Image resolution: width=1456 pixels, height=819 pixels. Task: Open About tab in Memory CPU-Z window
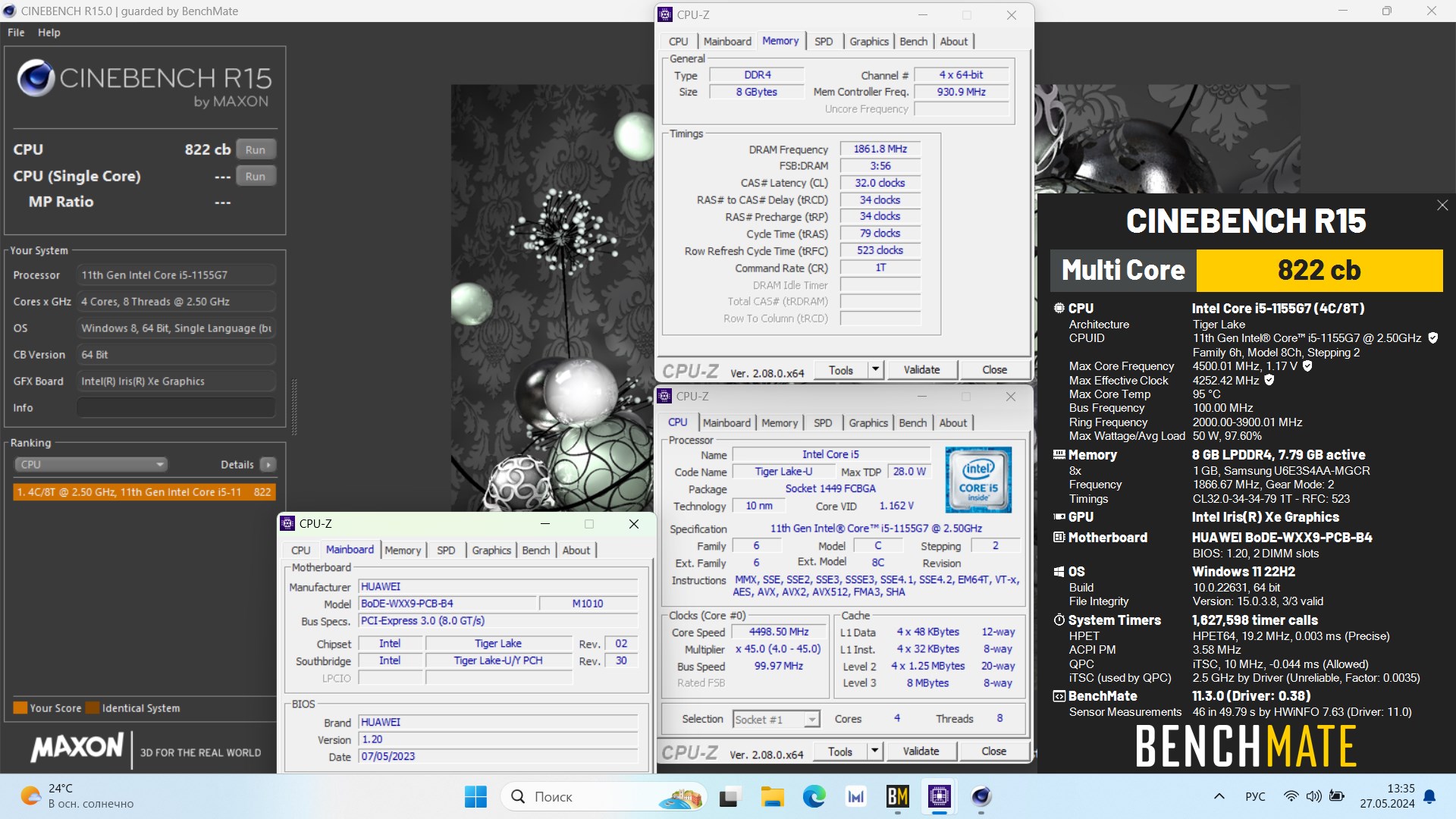click(x=954, y=42)
